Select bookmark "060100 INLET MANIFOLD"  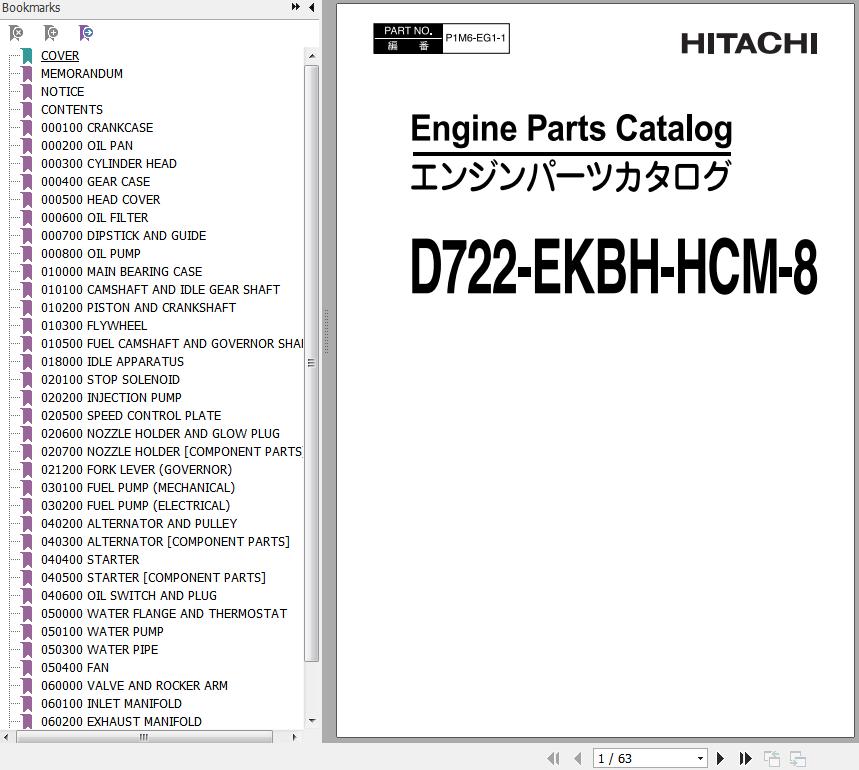pyautogui.click(x=111, y=704)
